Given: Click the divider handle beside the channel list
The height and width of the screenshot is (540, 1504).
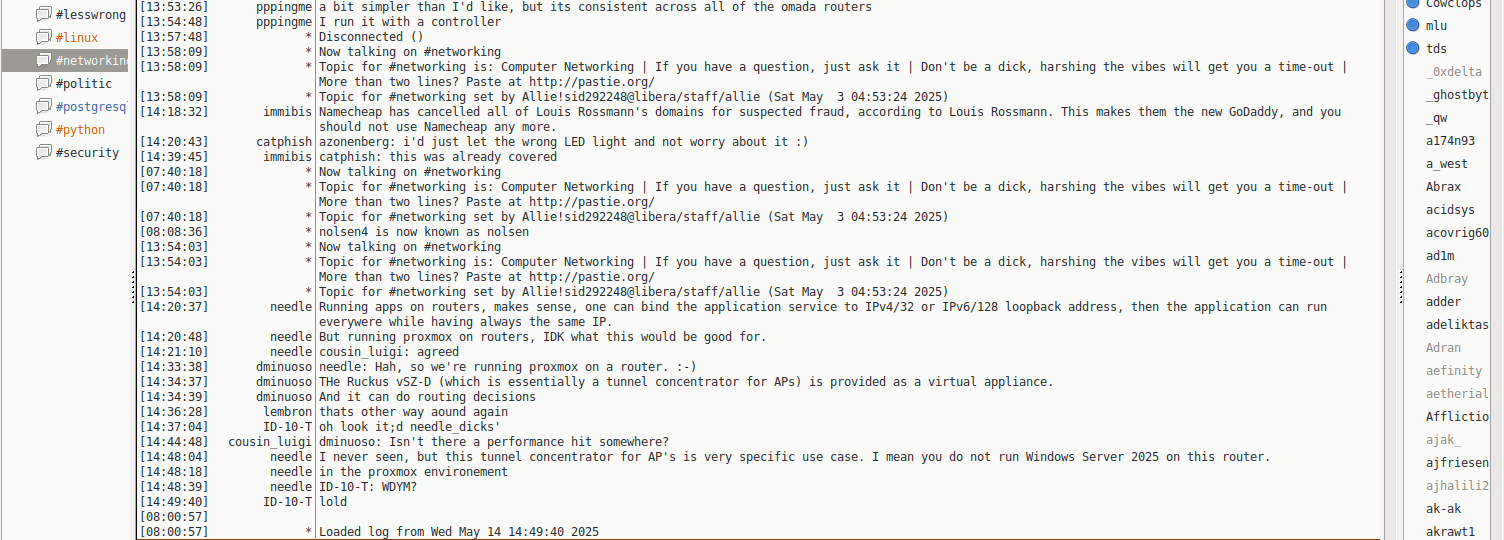Looking at the screenshot, I should click(133, 288).
